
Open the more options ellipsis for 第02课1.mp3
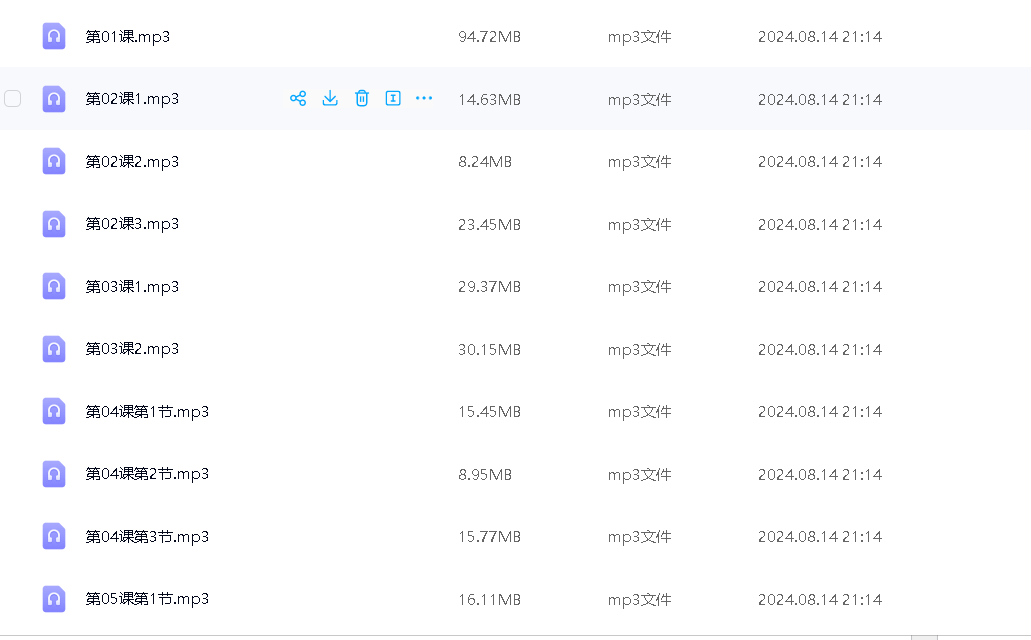424,98
